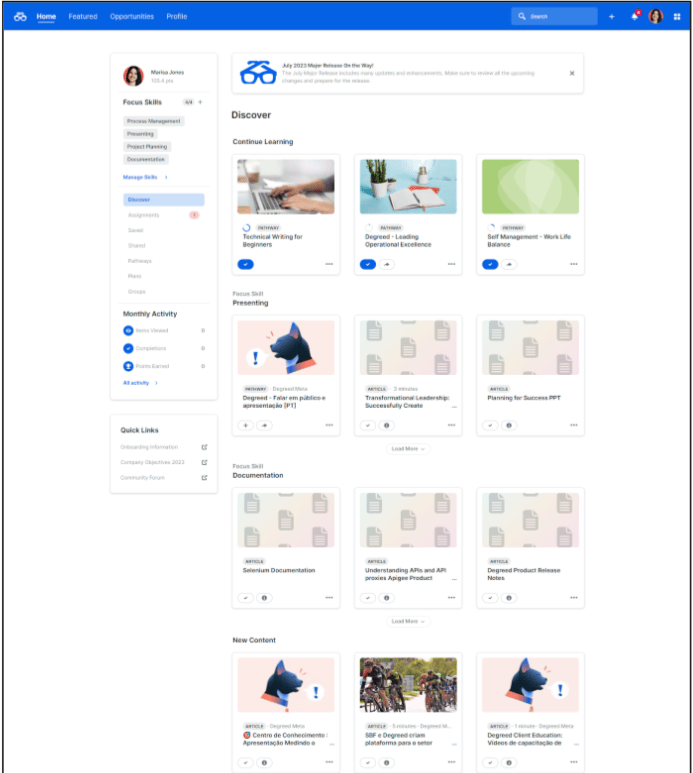Viewport: 693px width, 773px height.
Task: Show info for Selenium Documentation
Action: 265,597
